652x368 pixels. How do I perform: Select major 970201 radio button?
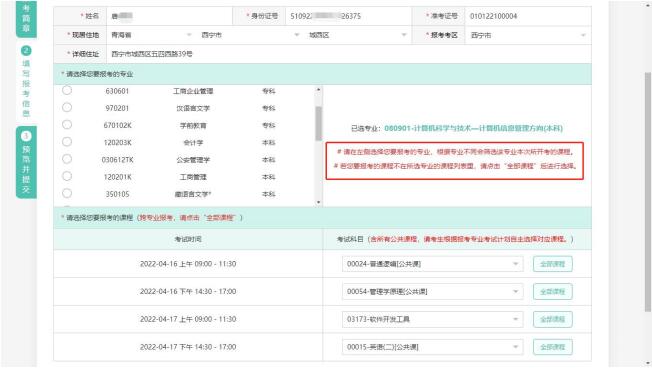[67, 108]
